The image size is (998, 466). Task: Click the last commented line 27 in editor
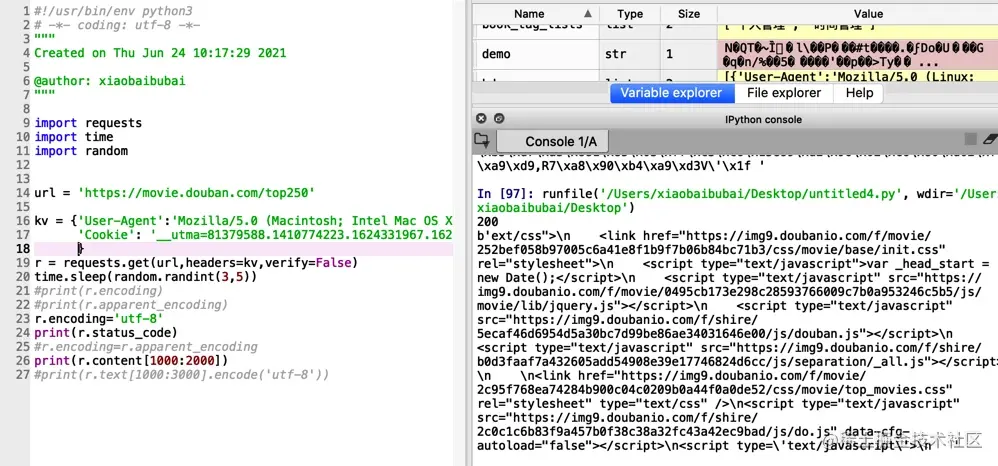coord(181,375)
